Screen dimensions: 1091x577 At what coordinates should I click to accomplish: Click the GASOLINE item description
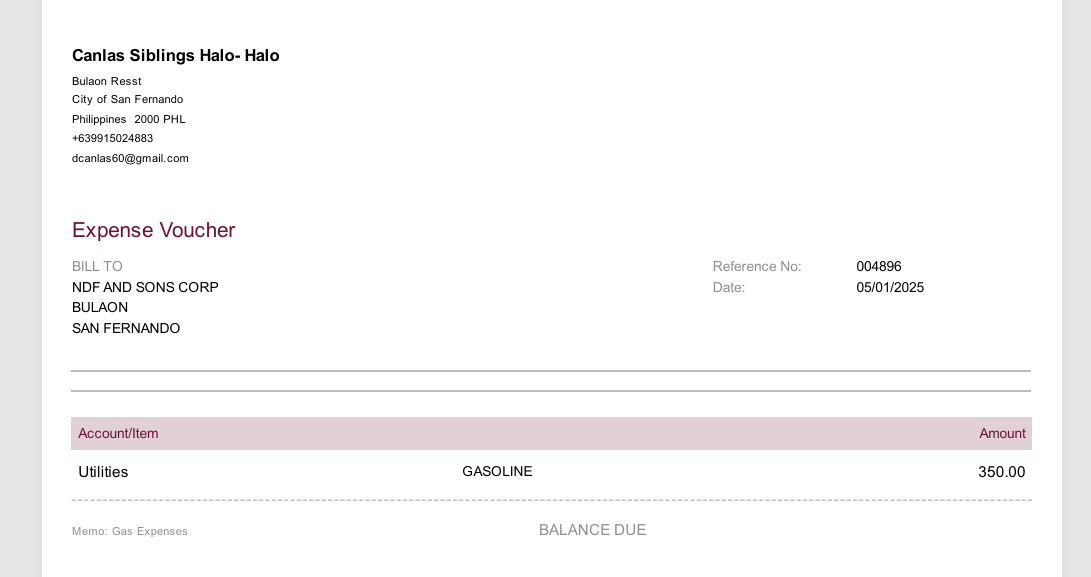pos(497,471)
